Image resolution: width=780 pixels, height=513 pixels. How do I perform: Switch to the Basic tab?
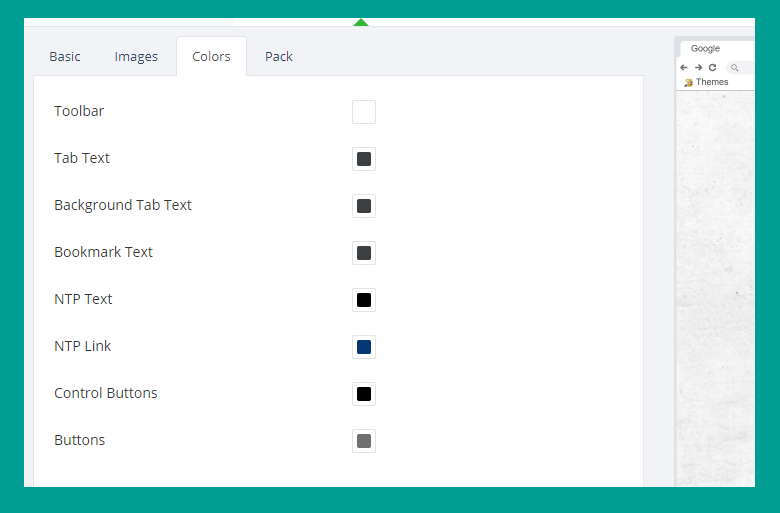click(x=65, y=57)
